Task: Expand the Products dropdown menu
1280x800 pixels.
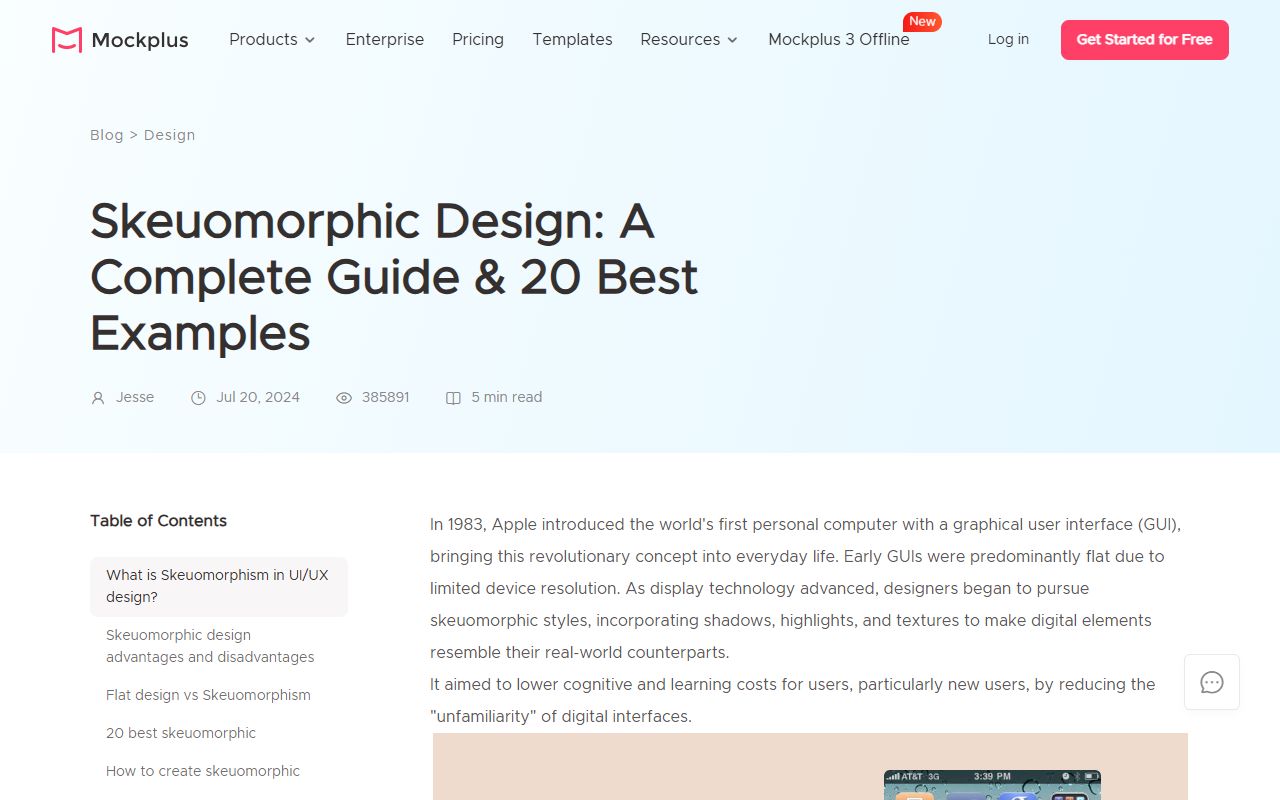Action: [x=271, y=40]
